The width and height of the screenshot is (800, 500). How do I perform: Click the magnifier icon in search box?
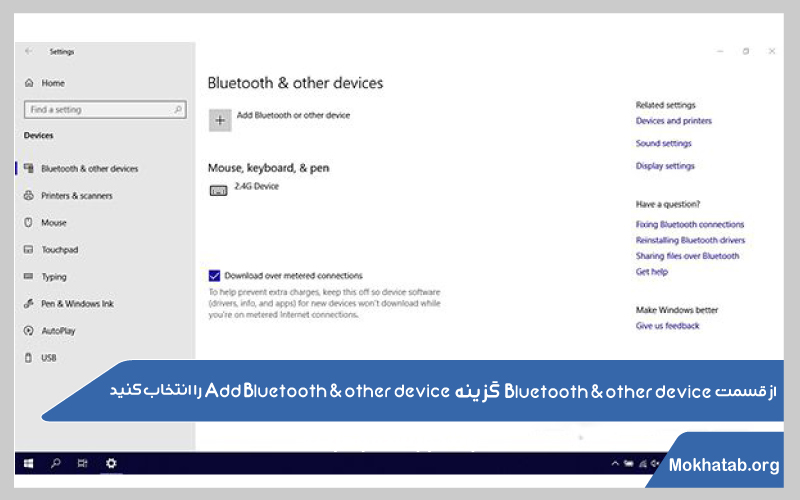(178, 109)
